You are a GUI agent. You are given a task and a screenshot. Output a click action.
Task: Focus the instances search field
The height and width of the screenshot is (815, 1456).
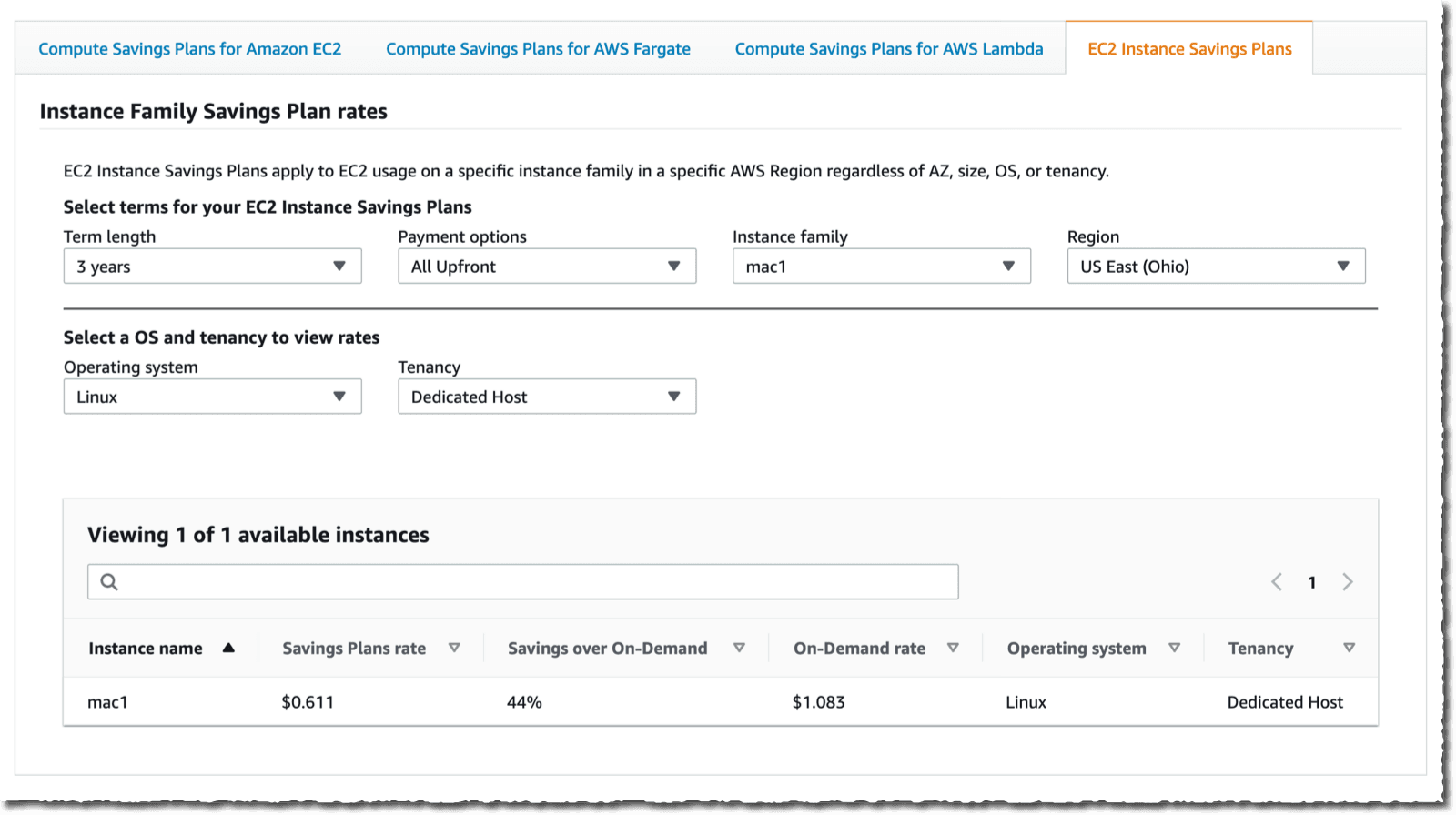click(x=523, y=582)
